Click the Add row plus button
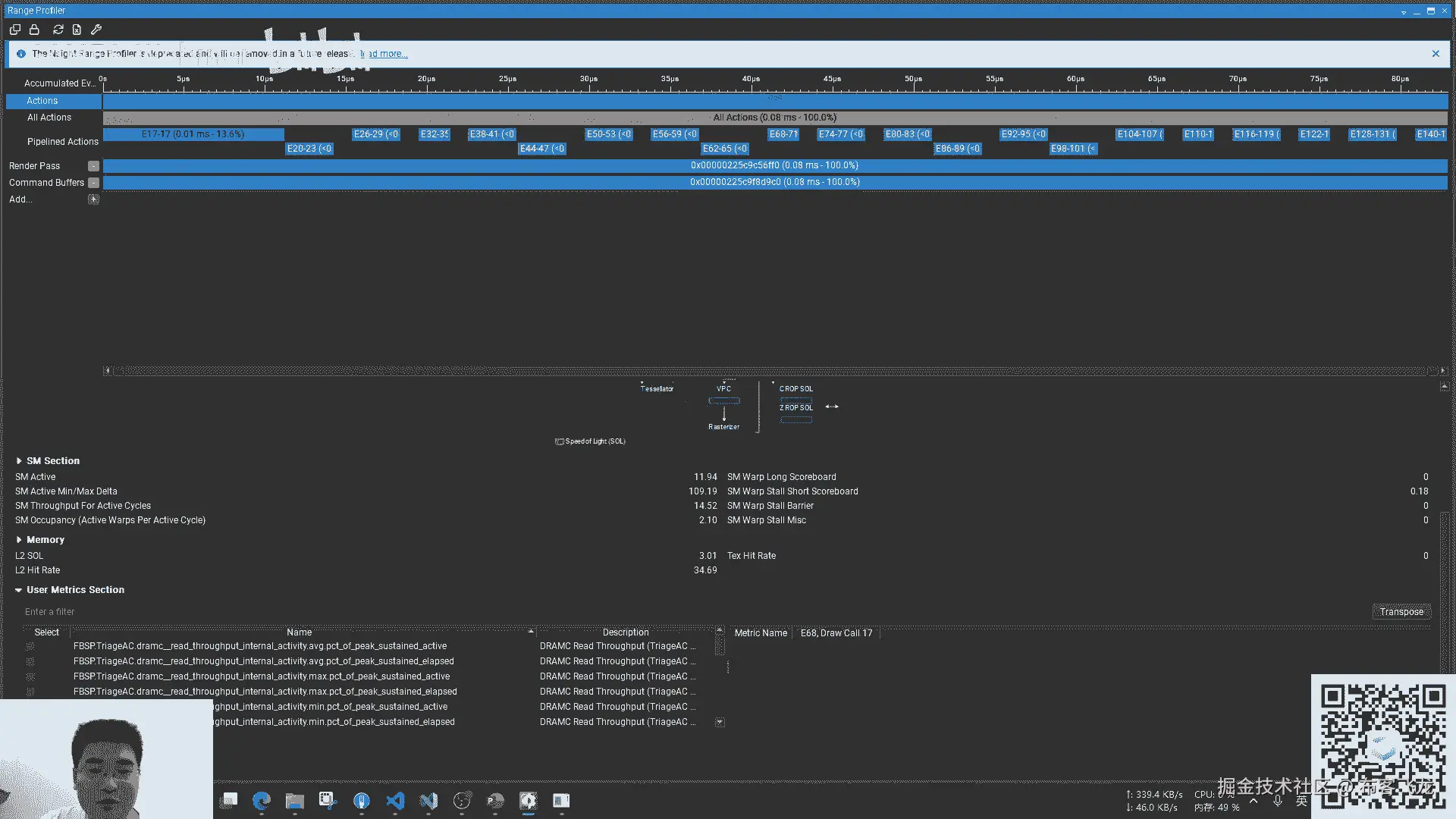This screenshot has width=1456, height=819. [93, 199]
